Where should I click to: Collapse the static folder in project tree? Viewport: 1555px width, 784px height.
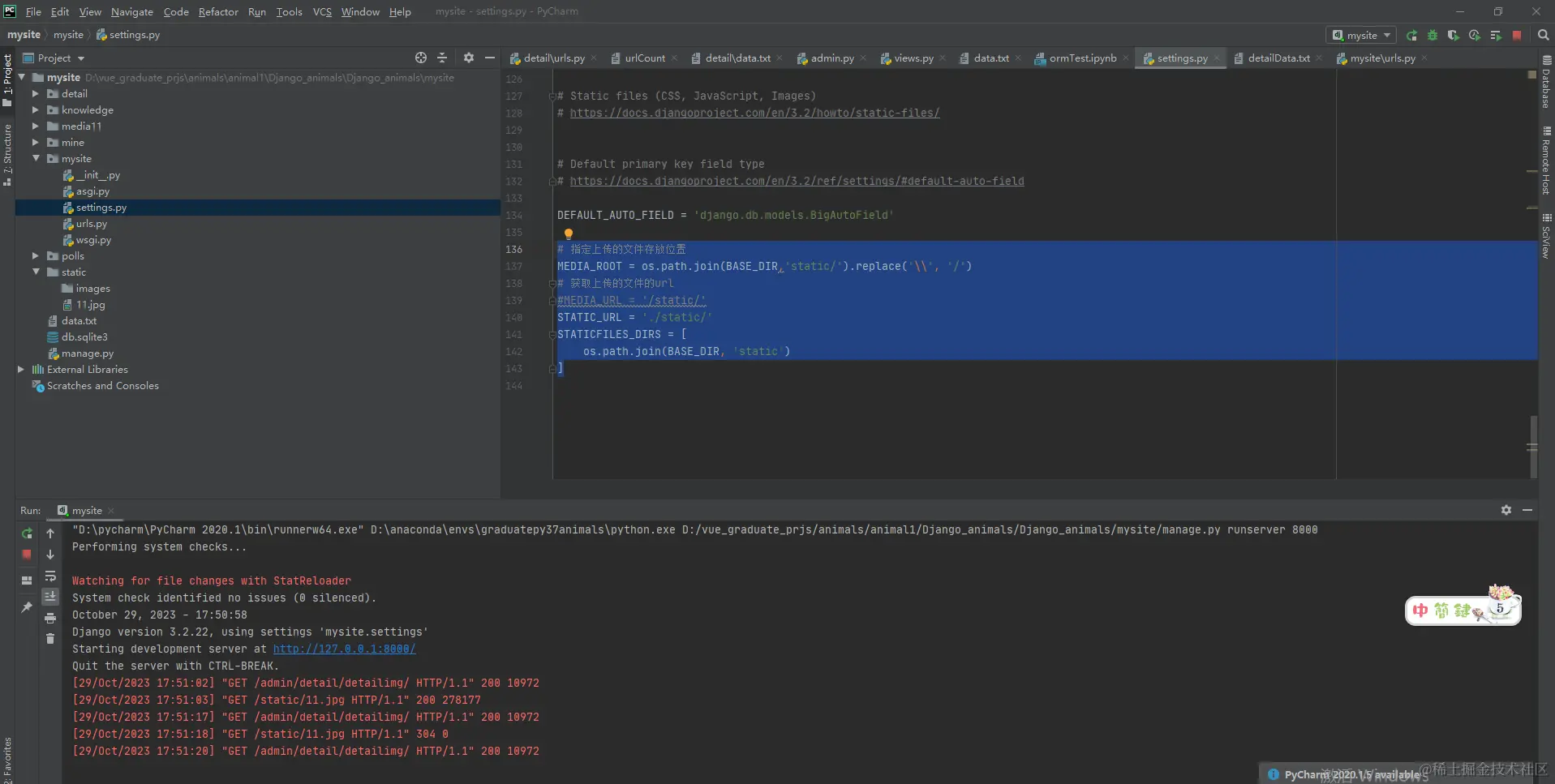point(36,272)
